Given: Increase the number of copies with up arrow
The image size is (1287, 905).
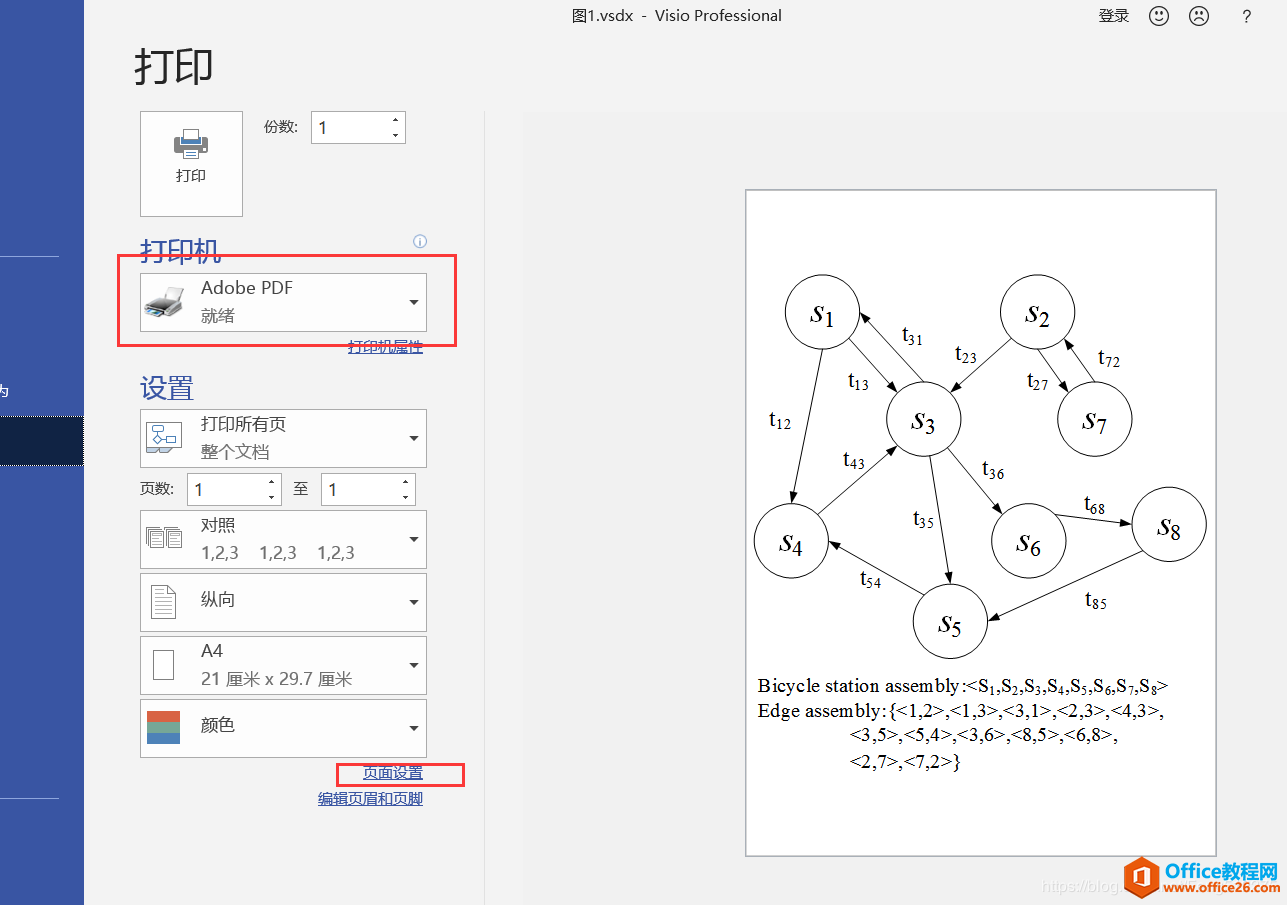Looking at the screenshot, I should [x=396, y=120].
